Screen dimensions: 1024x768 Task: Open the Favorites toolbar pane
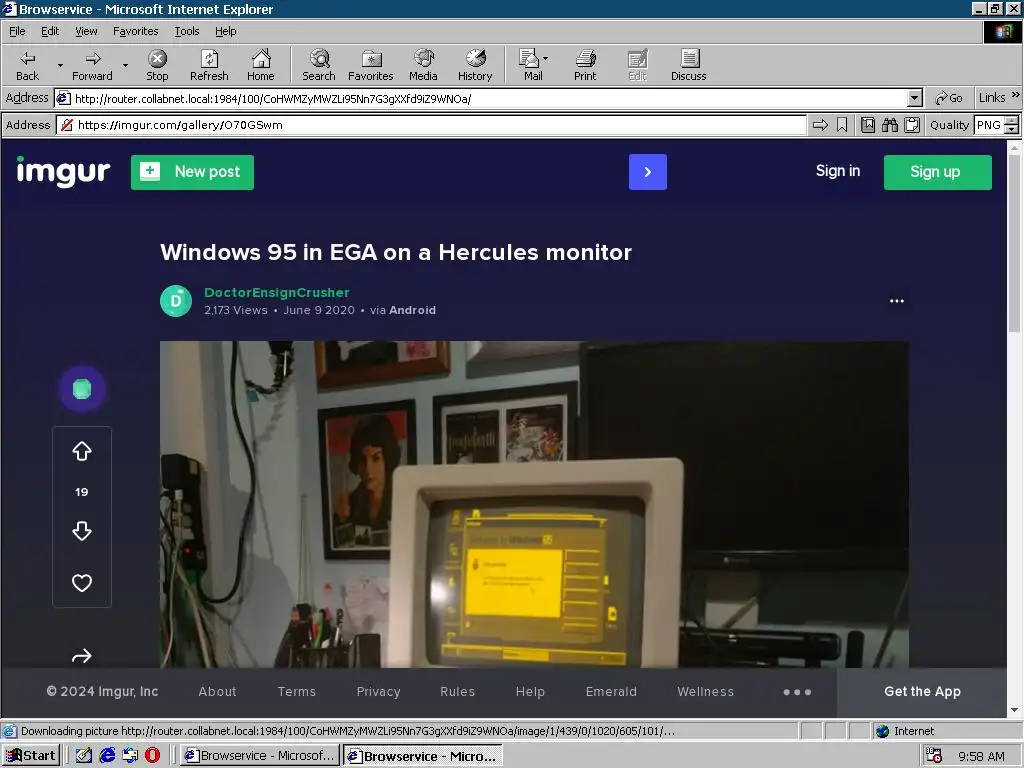coord(371,65)
